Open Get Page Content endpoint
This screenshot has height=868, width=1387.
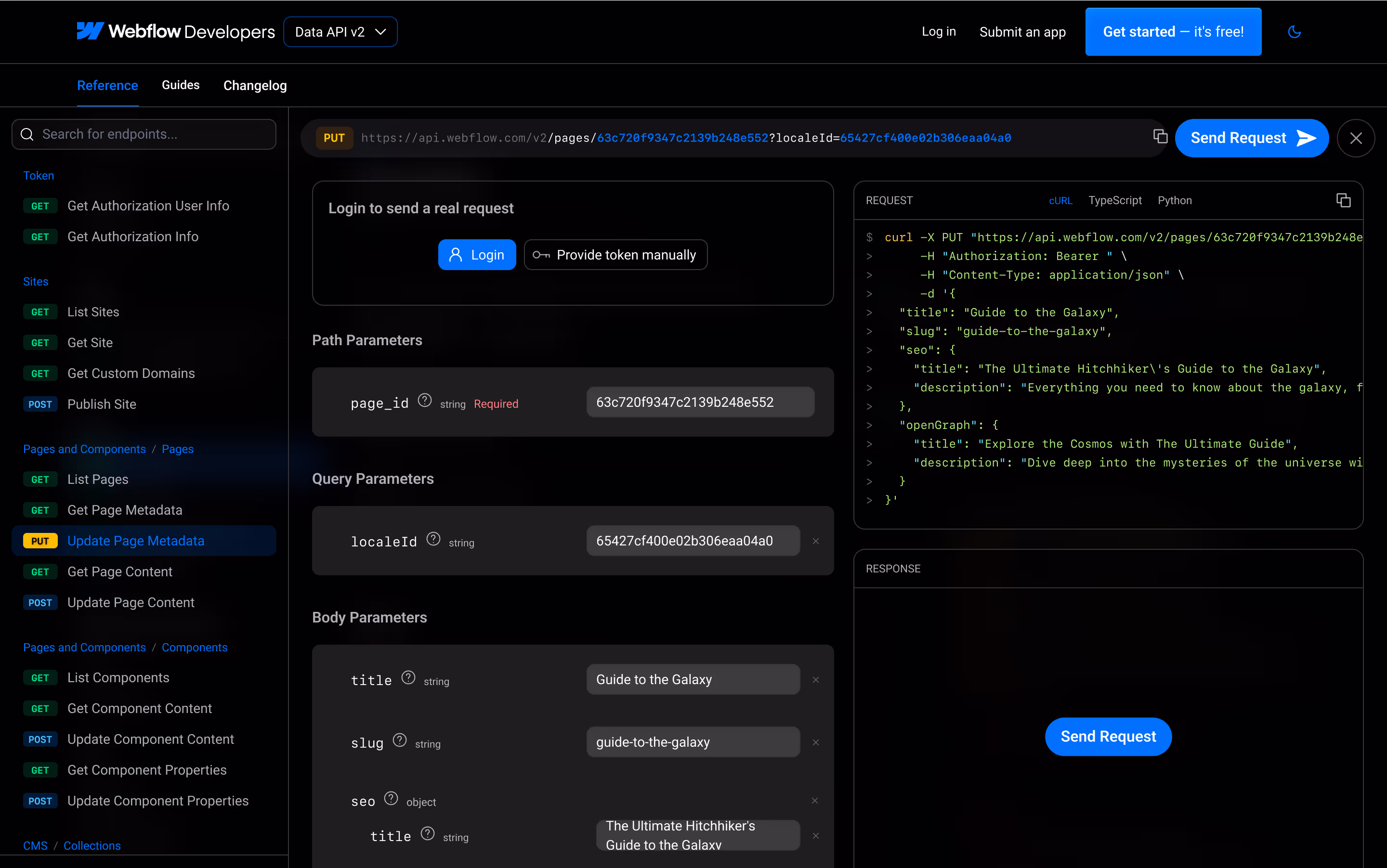tap(119, 572)
